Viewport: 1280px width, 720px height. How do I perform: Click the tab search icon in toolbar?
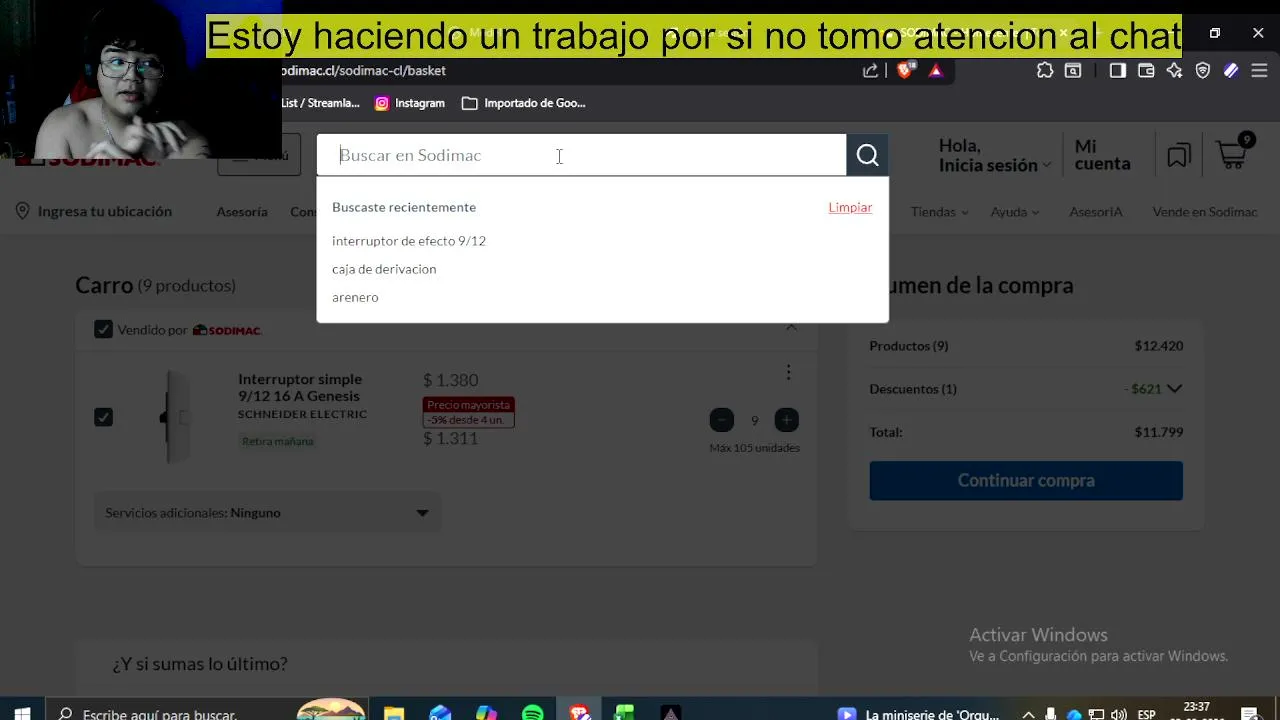(1073, 70)
